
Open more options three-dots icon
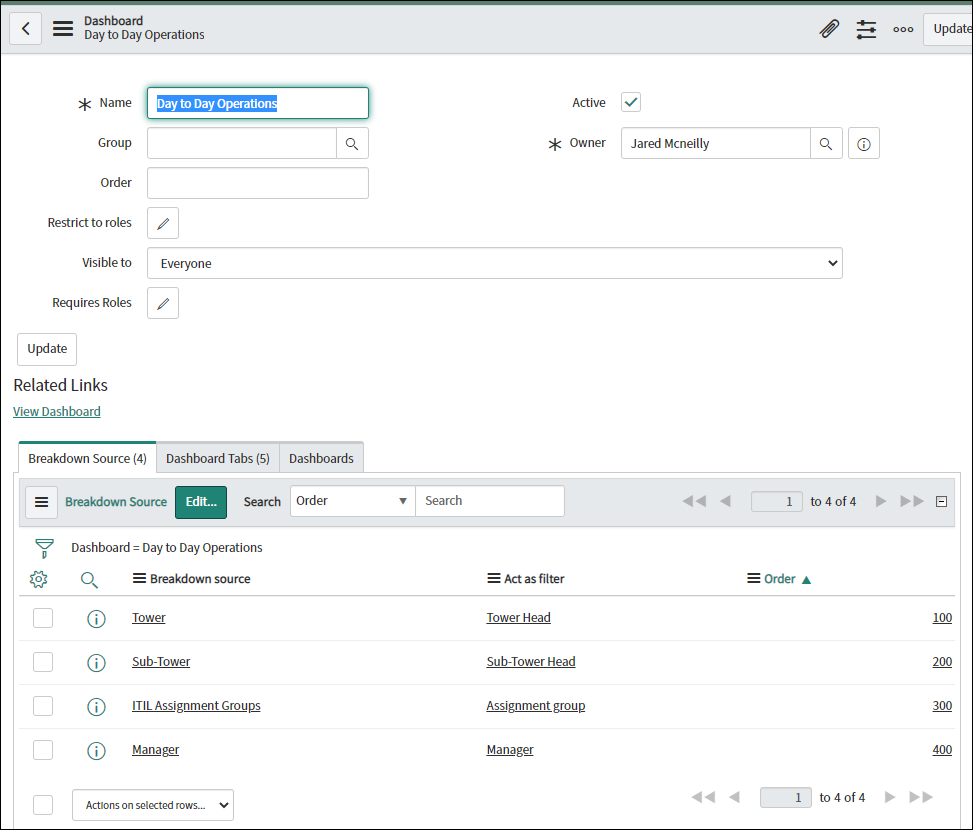pos(903,29)
